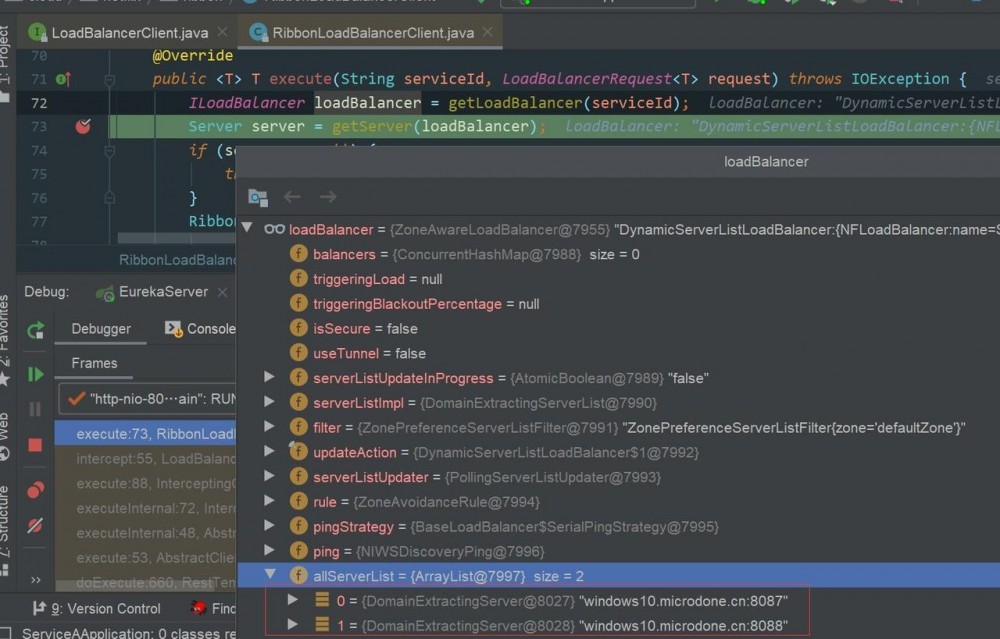Click getServer method call on line 73

[372, 127]
